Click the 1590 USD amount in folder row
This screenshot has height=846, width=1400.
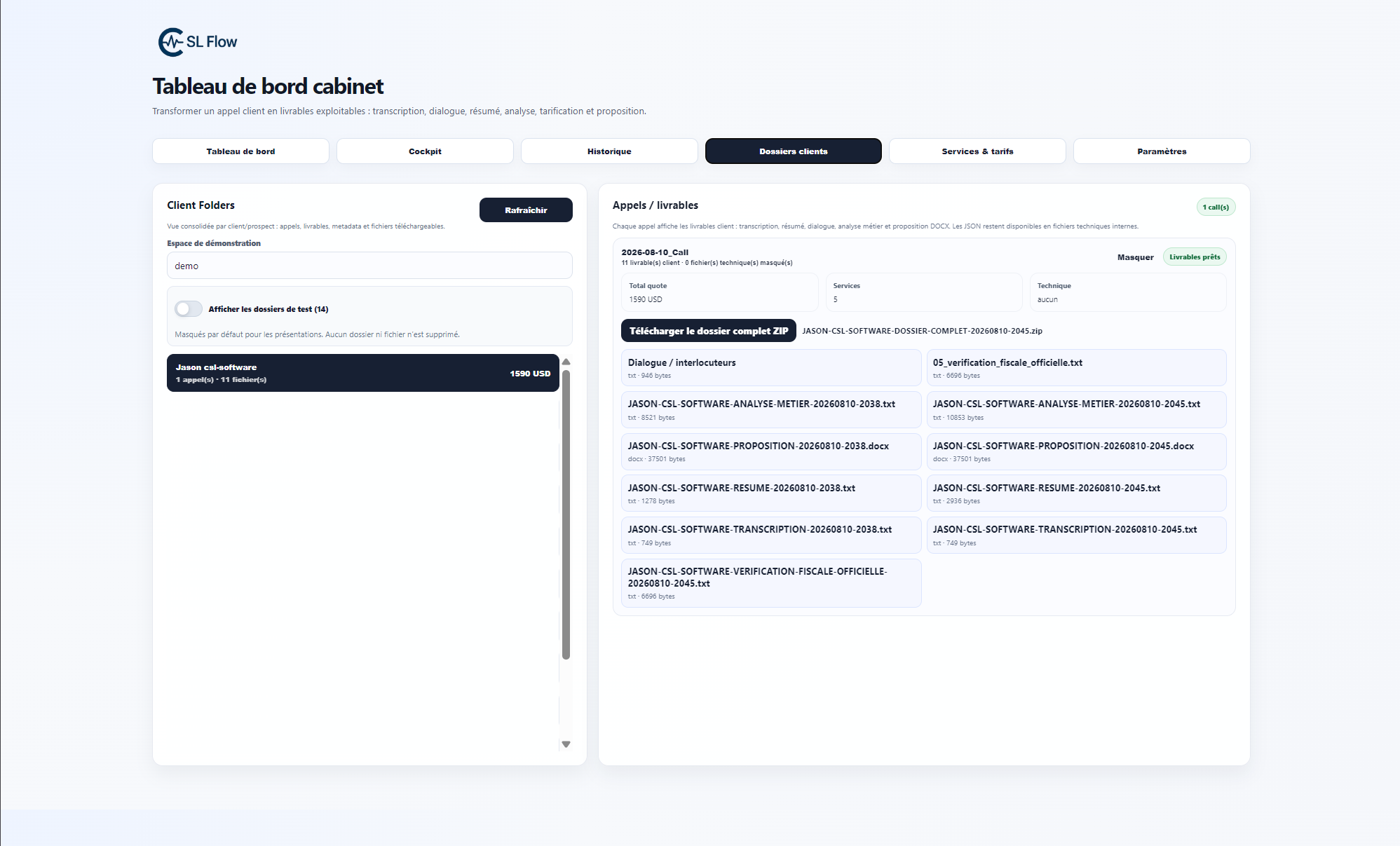pyautogui.click(x=530, y=374)
